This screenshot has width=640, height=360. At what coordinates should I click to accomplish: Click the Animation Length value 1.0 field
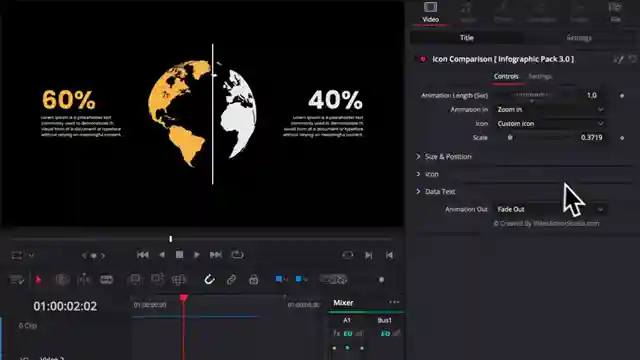click(x=591, y=96)
